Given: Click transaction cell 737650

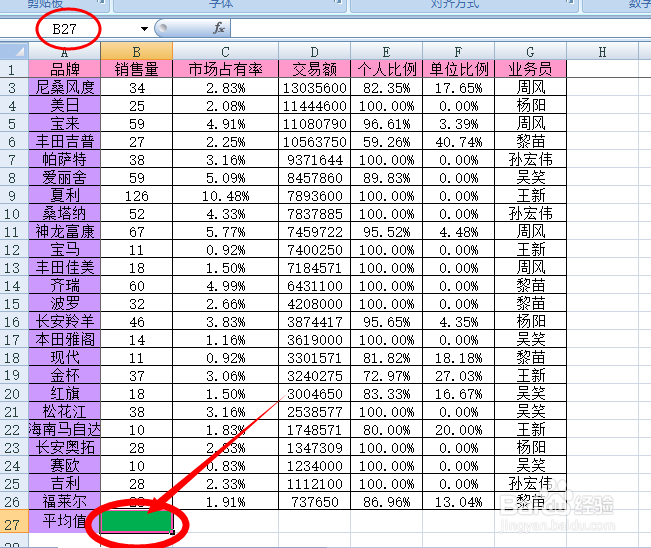Looking at the screenshot, I should pos(314,502).
